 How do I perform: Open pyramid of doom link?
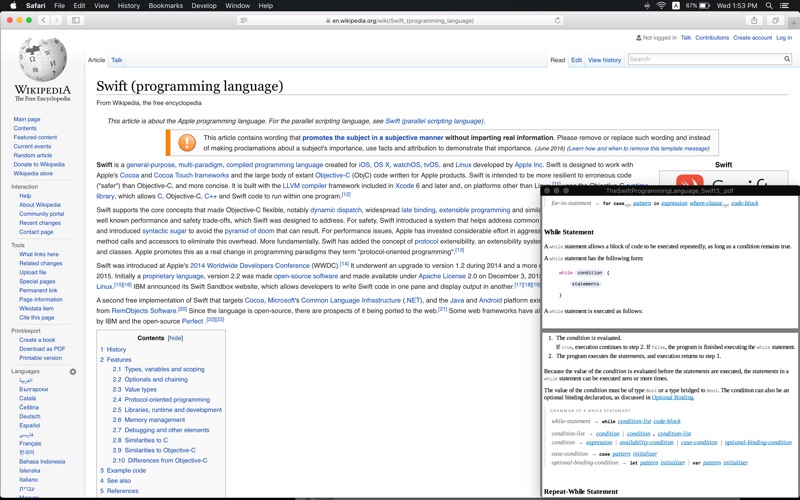(249, 231)
